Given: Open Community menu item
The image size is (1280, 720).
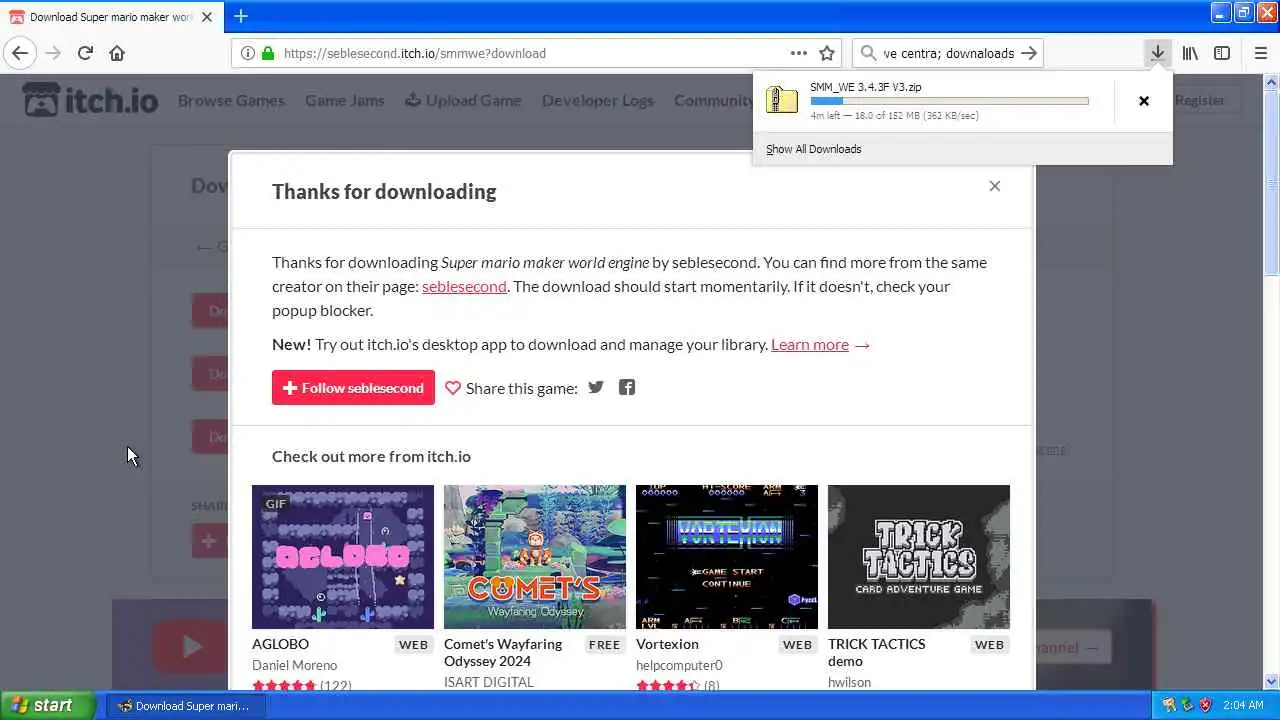Looking at the screenshot, I should [713, 100].
